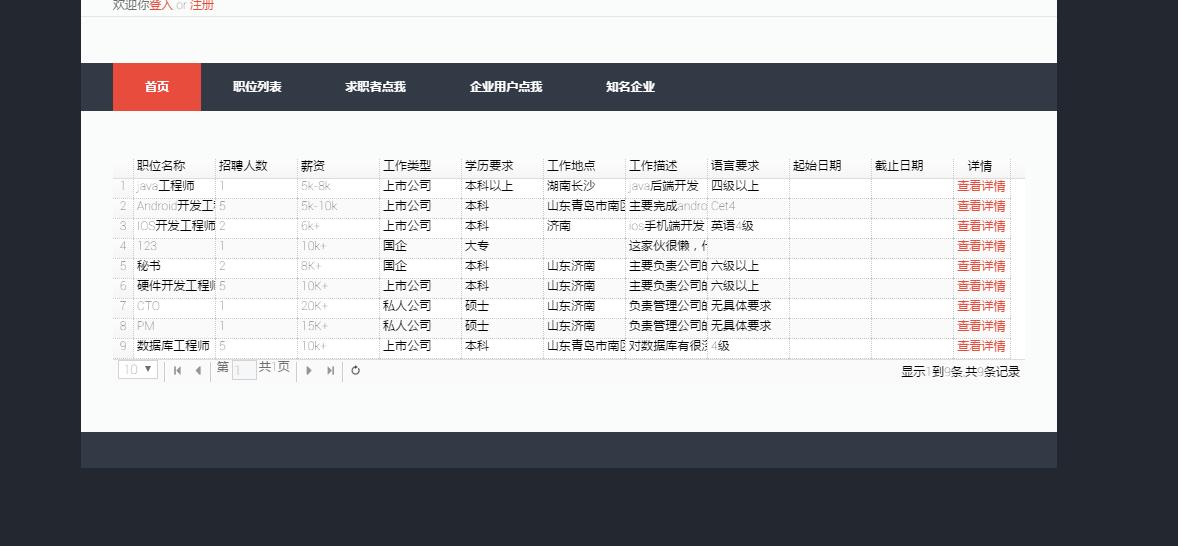Select the 秘书 table row
Screen dimensions: 1178x546
pyautogui.click(x=569, y=266)
